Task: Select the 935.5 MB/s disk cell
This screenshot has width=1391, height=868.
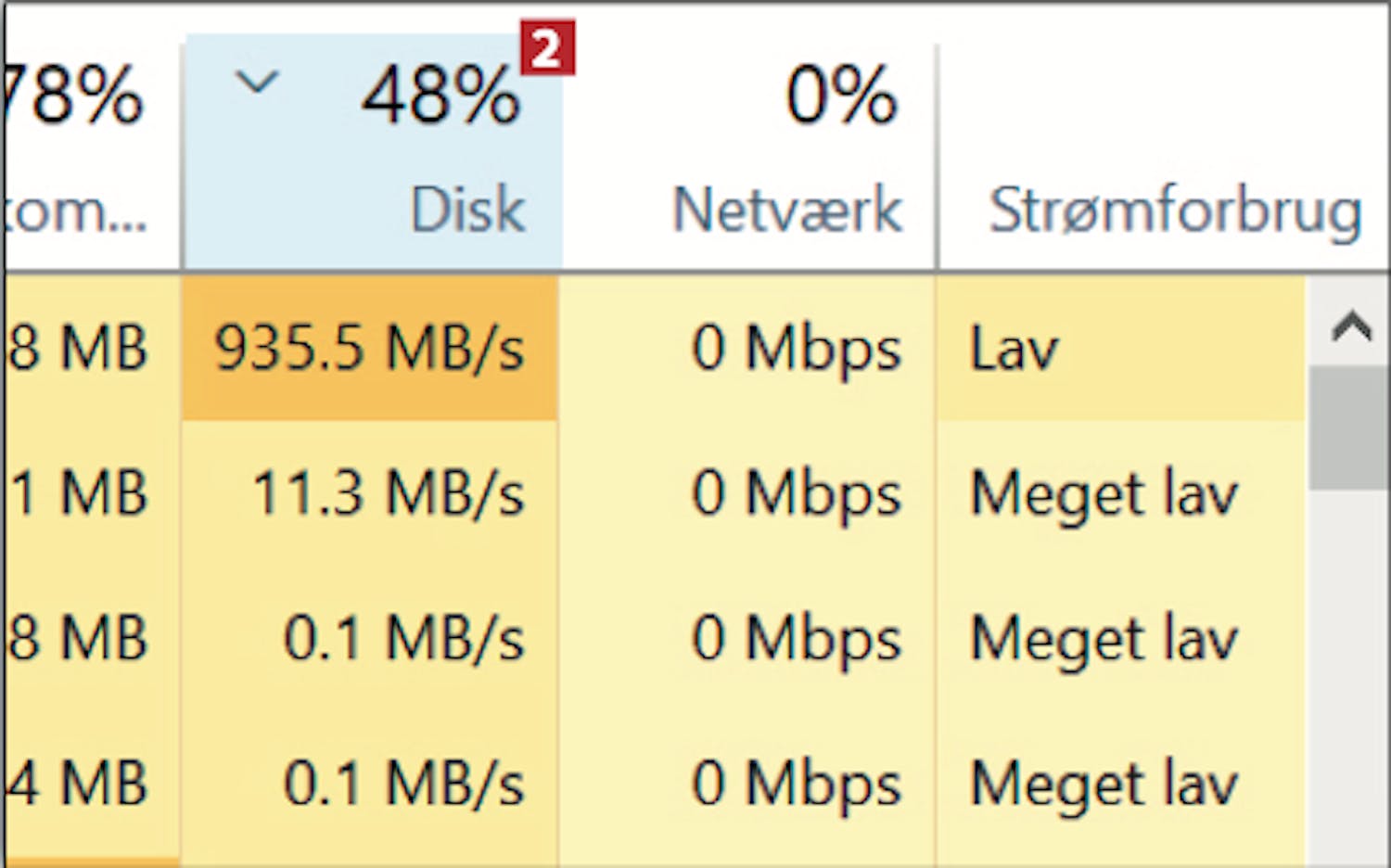Action: pos(369,349)
